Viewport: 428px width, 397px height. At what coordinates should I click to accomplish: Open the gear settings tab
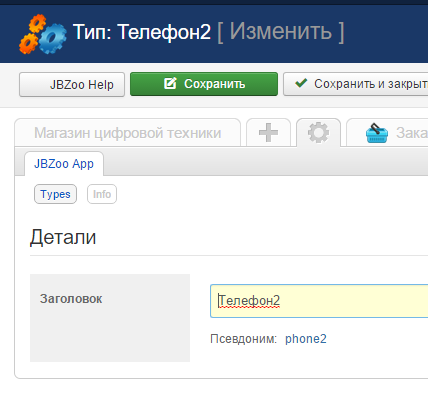point(318,133)
